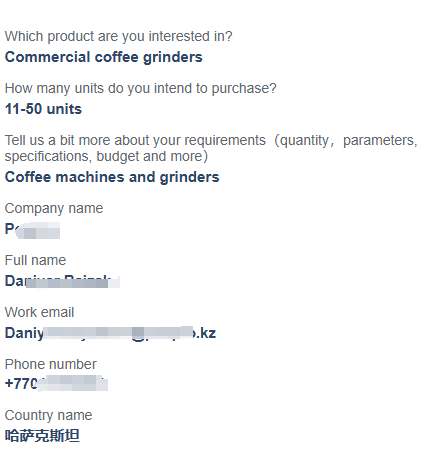
Task: Click the 'Phone number' field label
Action: [51, 364]
